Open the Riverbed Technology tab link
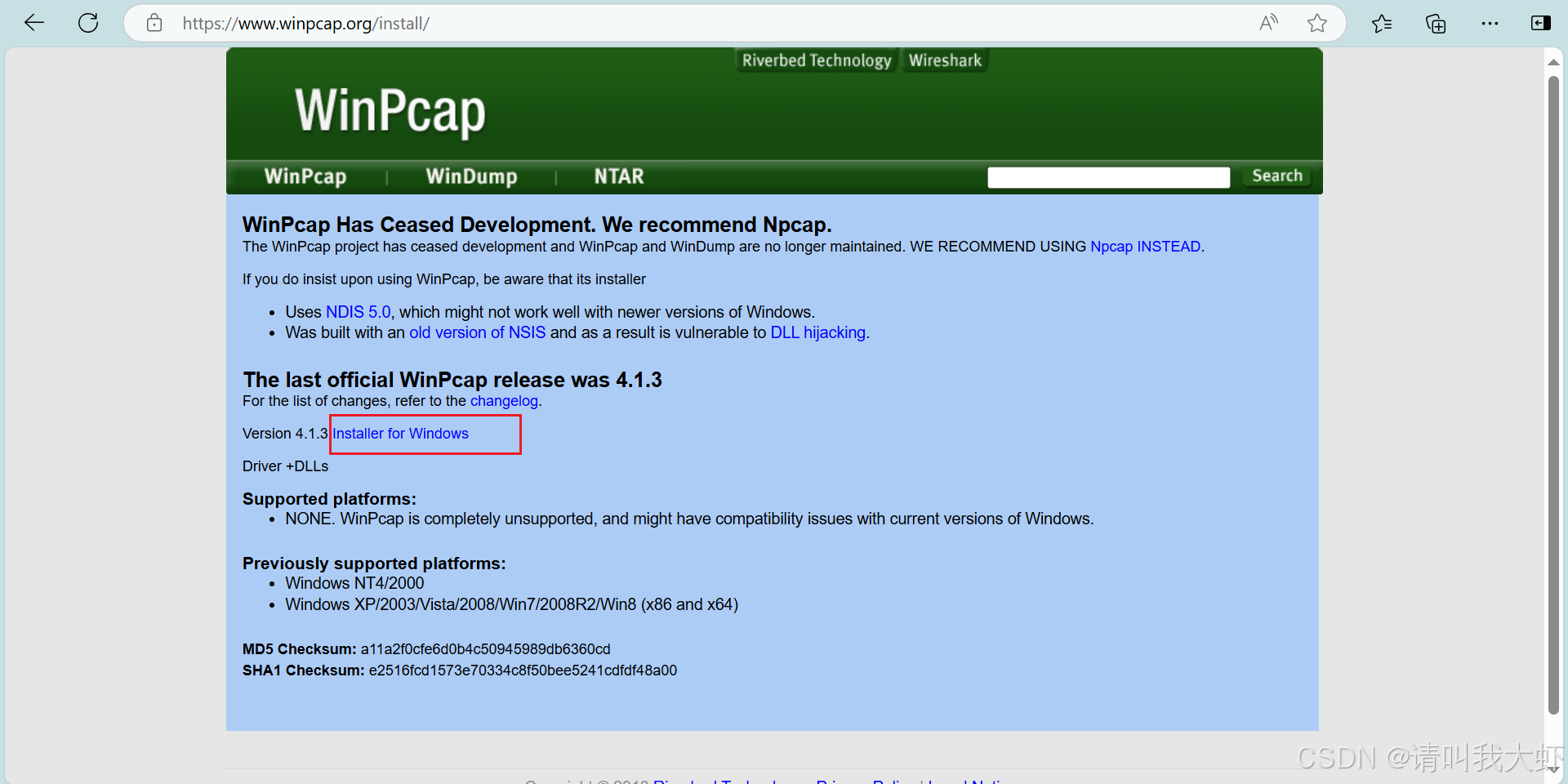The height and width of the screenshot is (784, 1568). [817, 60]
